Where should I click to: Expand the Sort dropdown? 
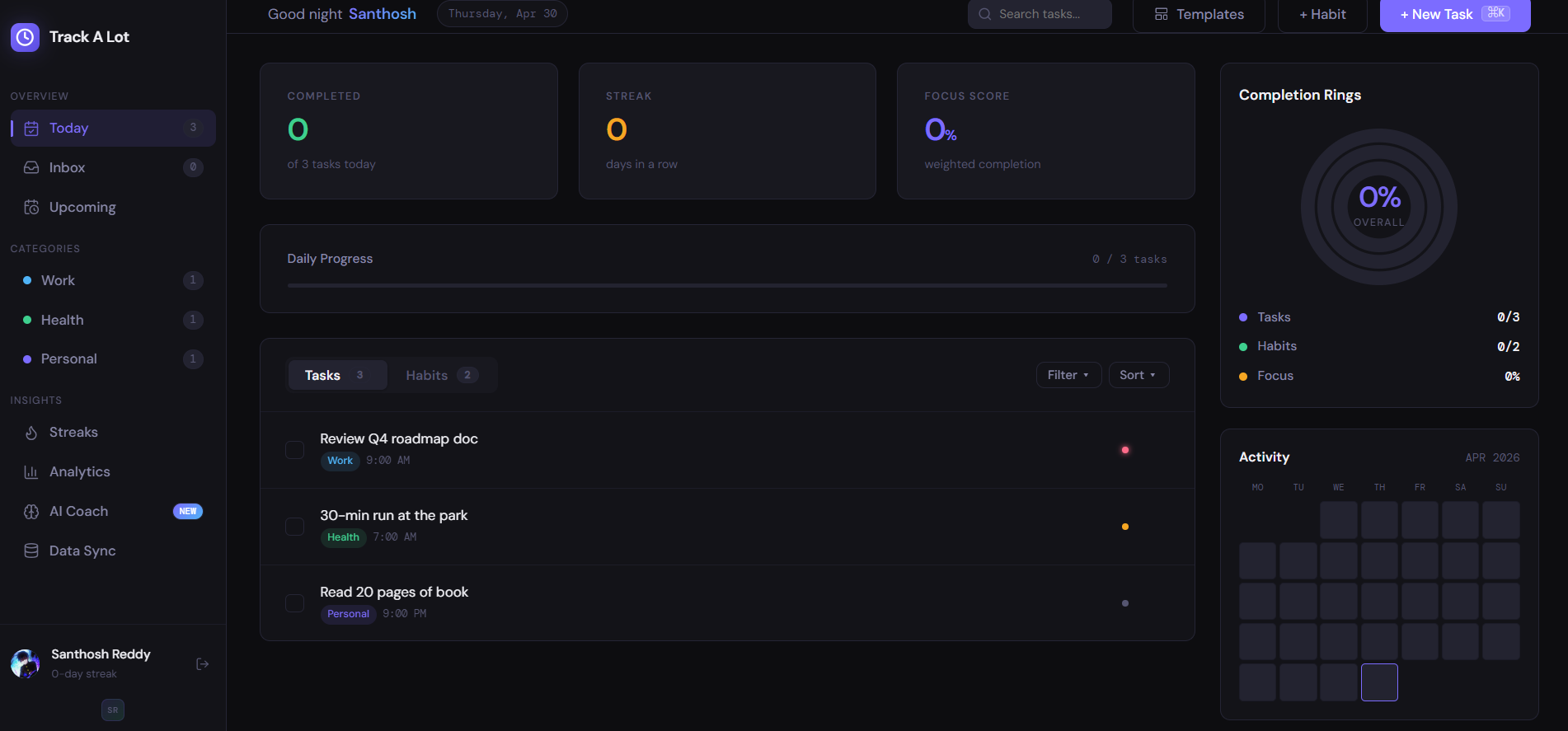(x=1138, y=375)
